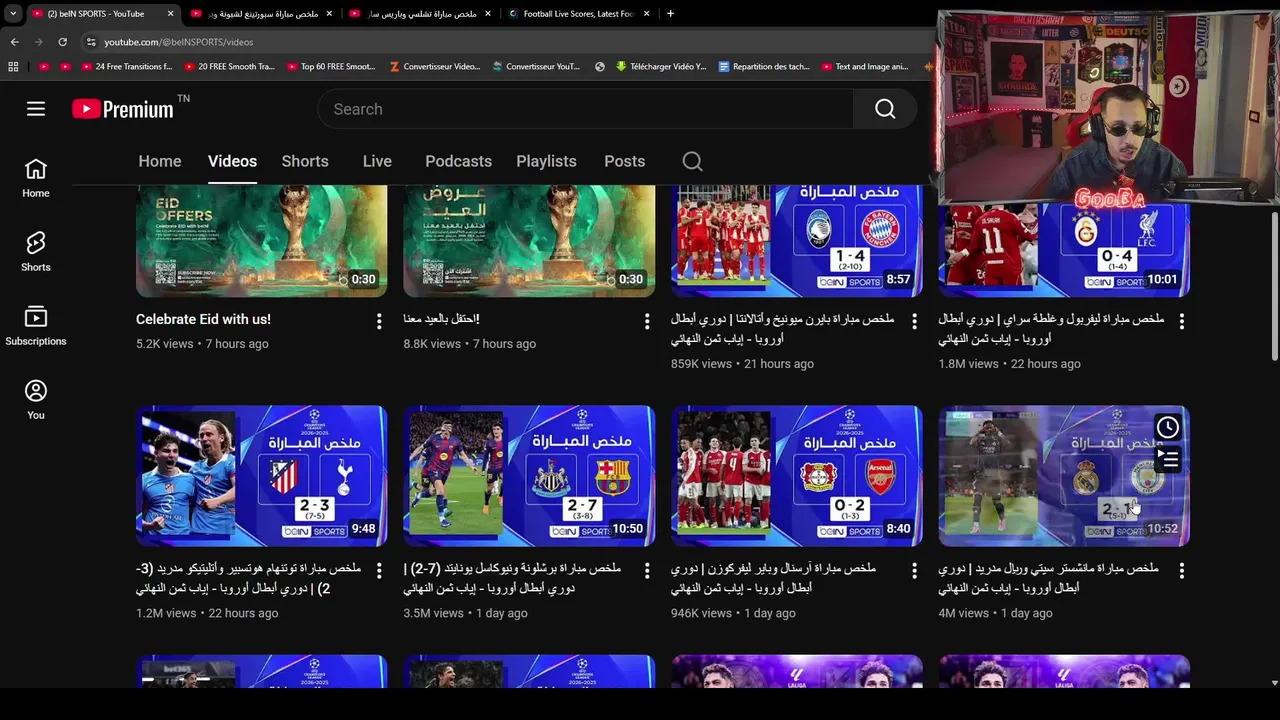Open the Liverpool Galatasaray video title link
The image size is (1280, 720).
(1051, 329)
